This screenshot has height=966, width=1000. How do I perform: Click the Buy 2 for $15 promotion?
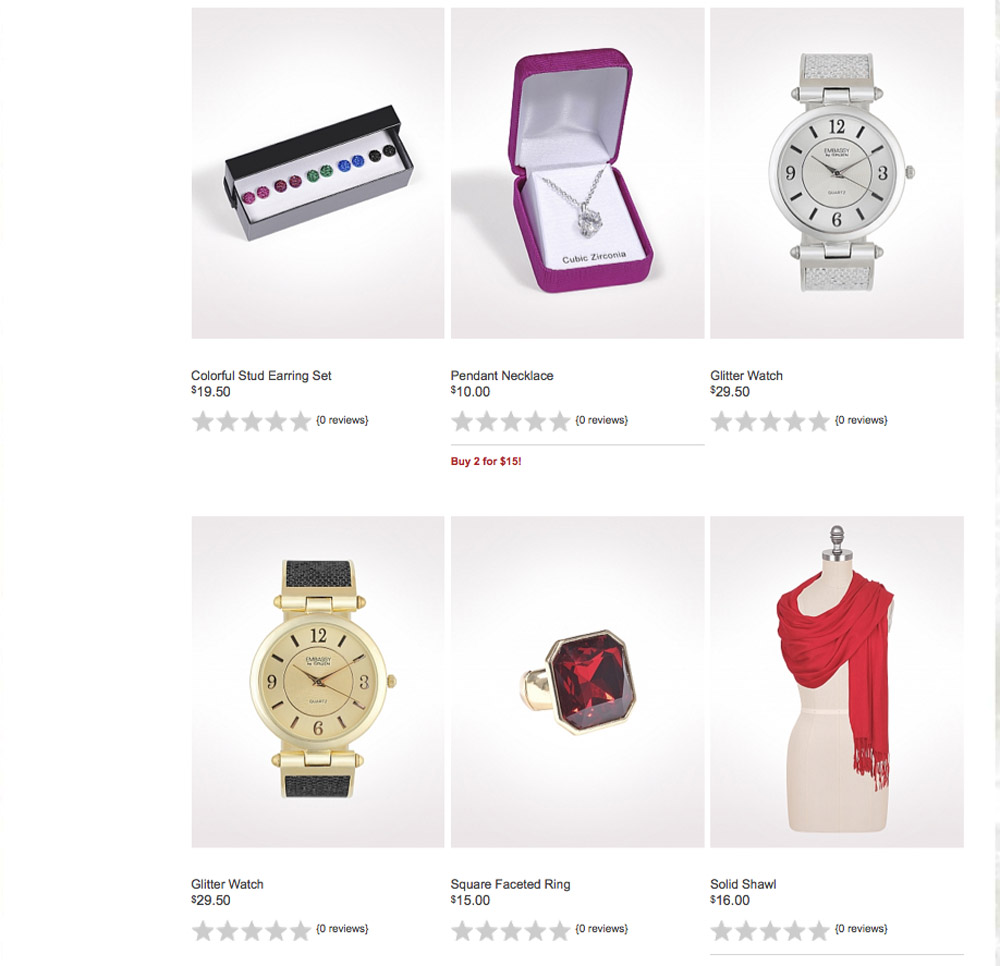(x=486, y=461)
